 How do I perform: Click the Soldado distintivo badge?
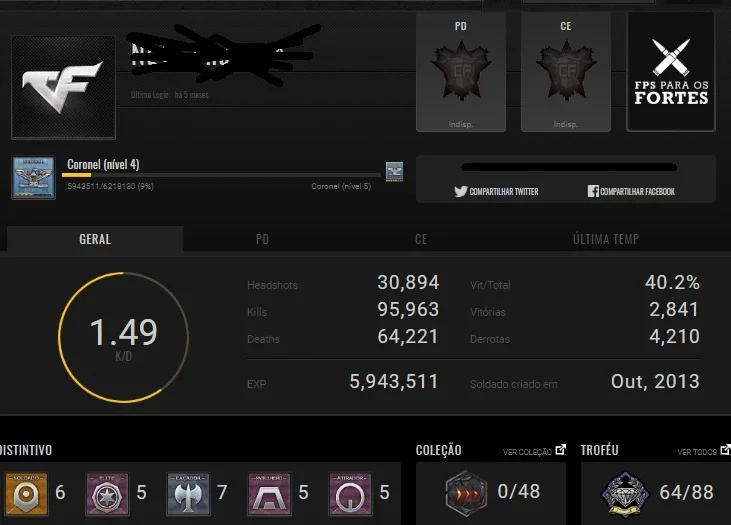[26, 494]
